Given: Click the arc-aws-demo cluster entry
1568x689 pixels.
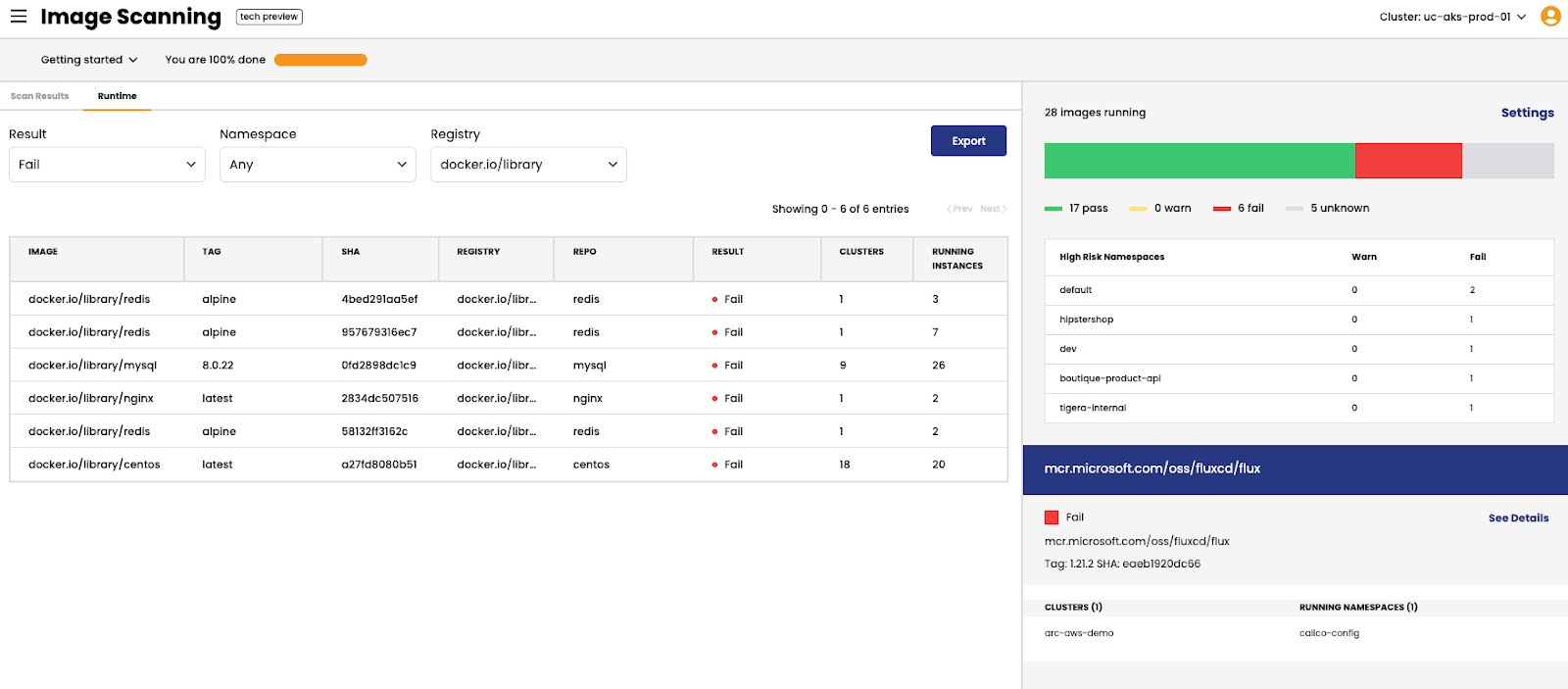Looking at the screenshot, I should click(x=1079, y=633).
